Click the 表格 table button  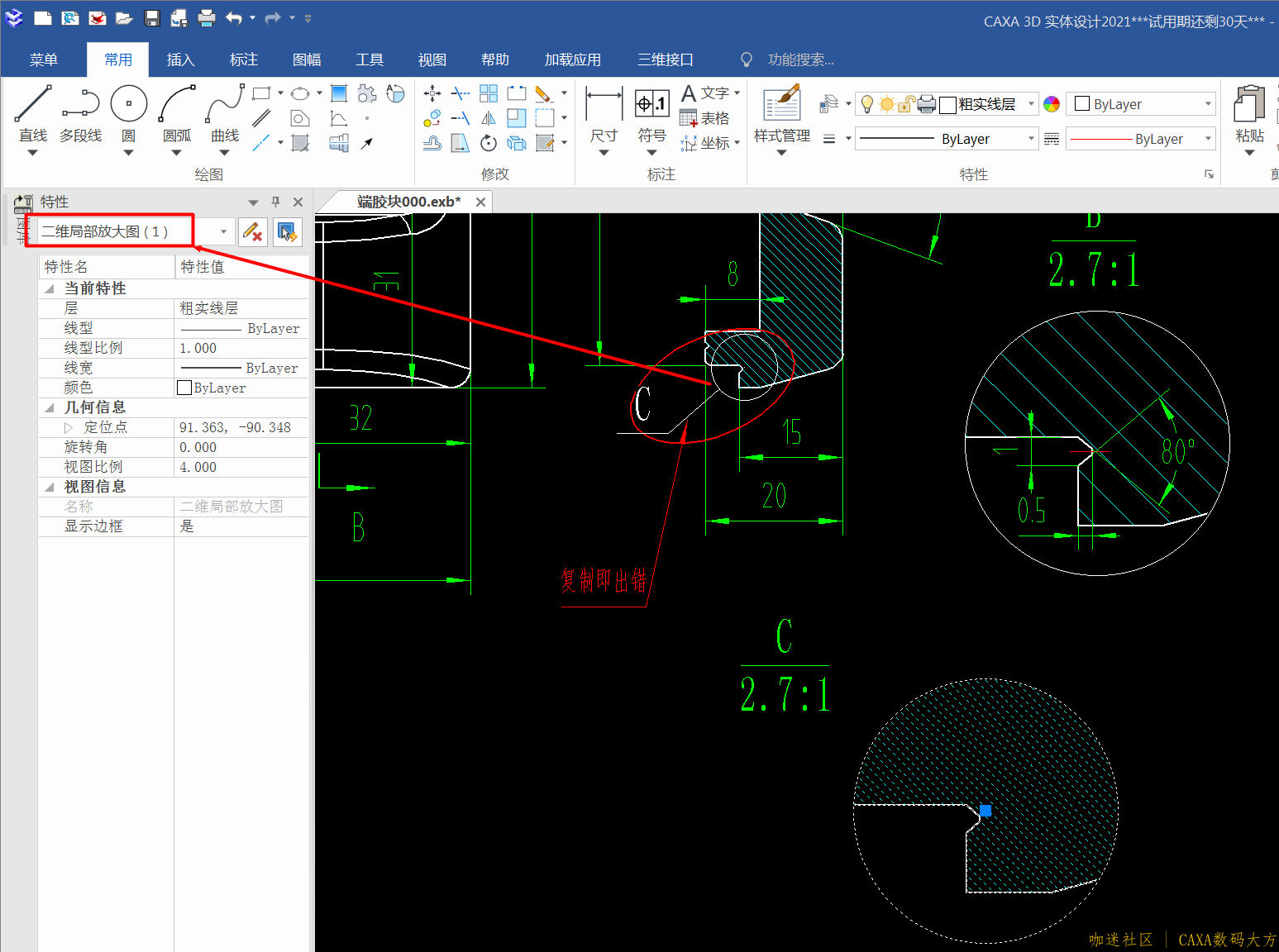[x=705, y=118]
